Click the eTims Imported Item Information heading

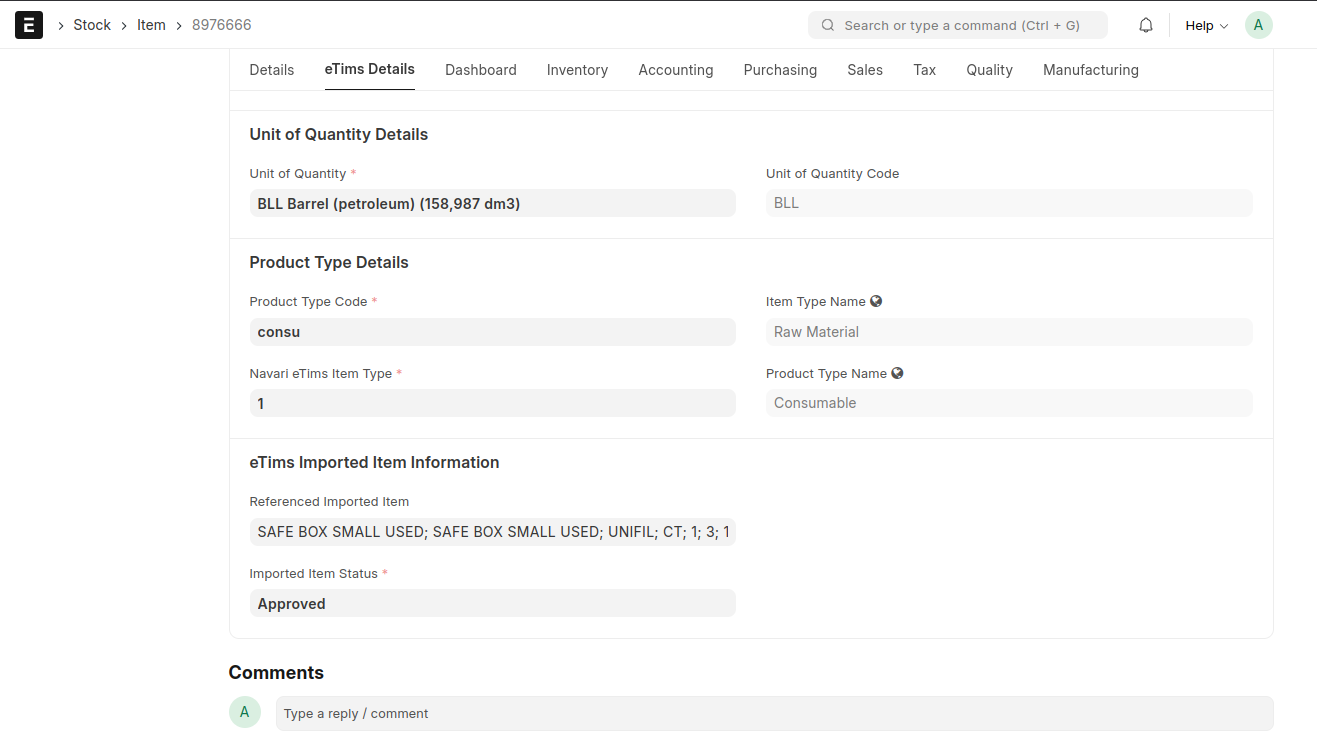coord(374,462)
